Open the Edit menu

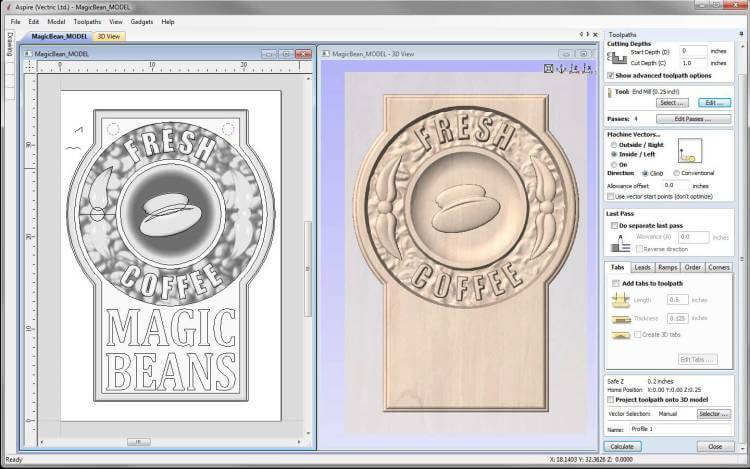pos(33,22)
